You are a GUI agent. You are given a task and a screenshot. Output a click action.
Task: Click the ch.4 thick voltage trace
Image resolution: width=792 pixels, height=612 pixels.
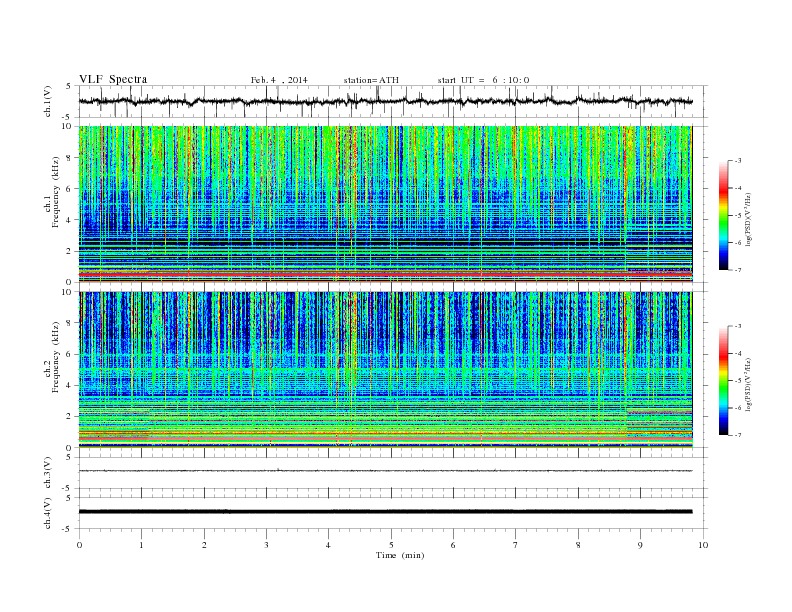tap(385, 512)
